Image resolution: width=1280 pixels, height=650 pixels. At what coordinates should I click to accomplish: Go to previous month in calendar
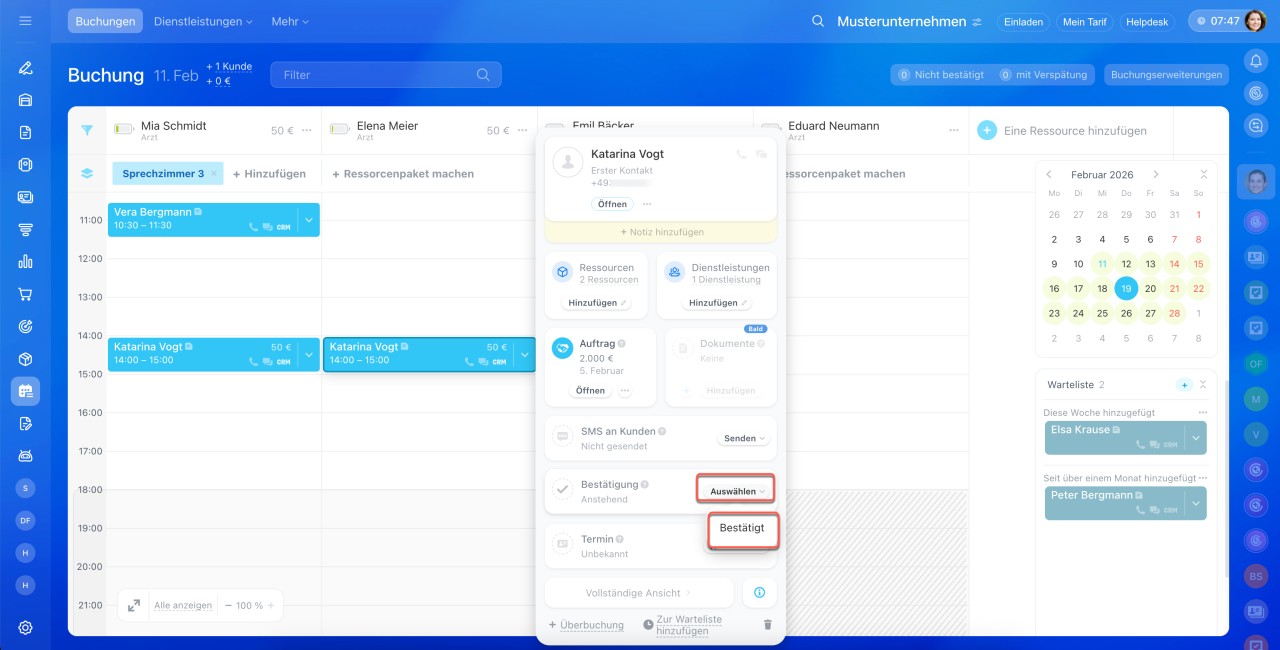tap(1049, 174)
